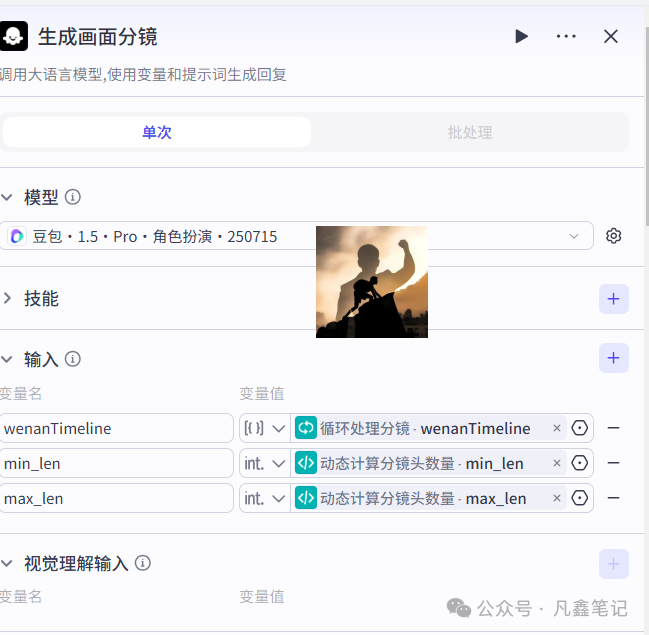Screen dimensions: 649x635
Task: Open variable picker for max_len row
Action: 579,498
